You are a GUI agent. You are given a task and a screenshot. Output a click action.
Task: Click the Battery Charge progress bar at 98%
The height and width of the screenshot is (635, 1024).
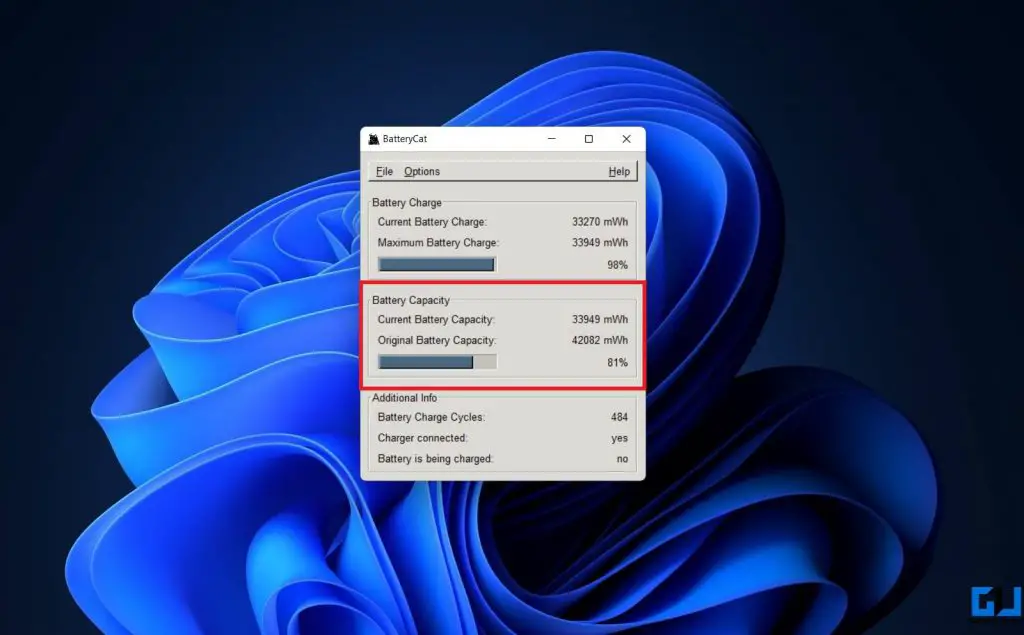435,263
